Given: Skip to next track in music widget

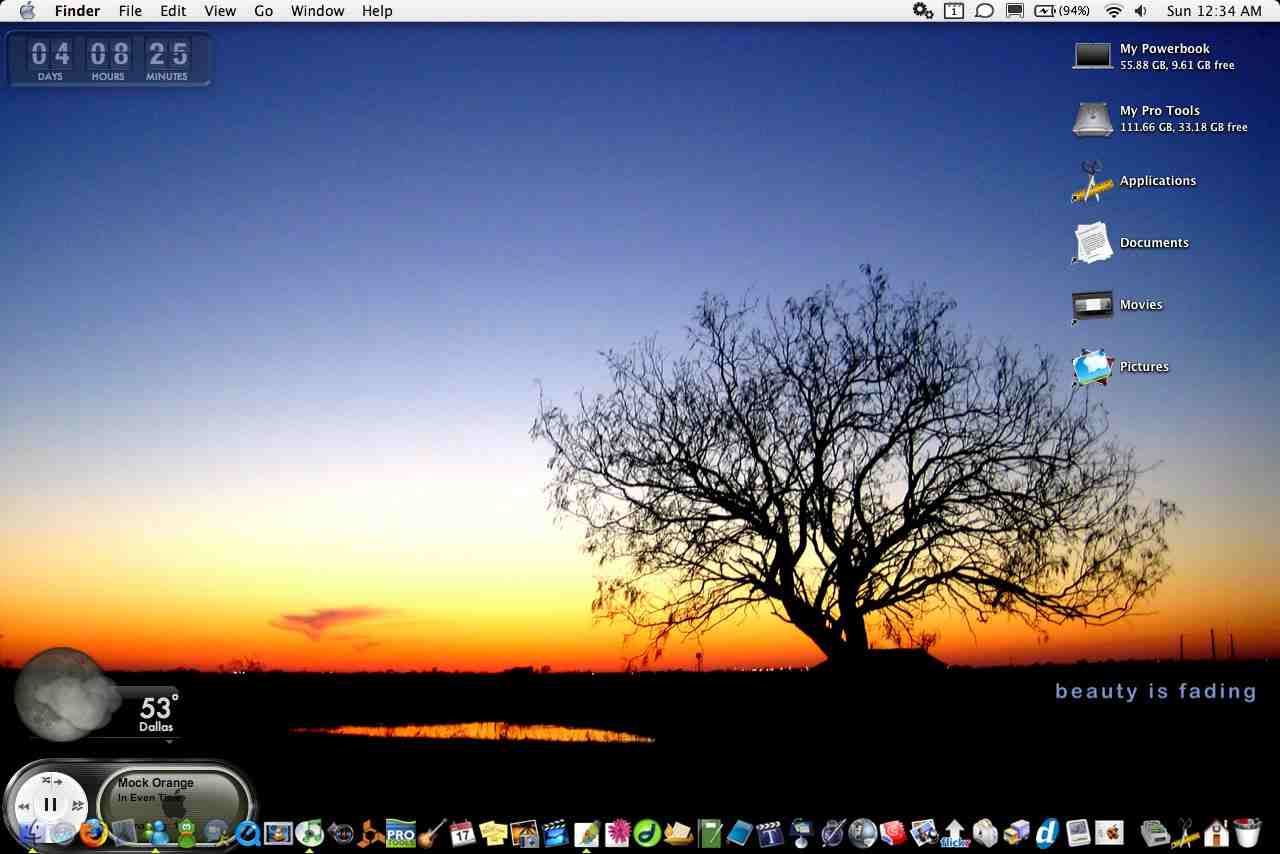Looking at the screenshot, I should pos(78,805).
